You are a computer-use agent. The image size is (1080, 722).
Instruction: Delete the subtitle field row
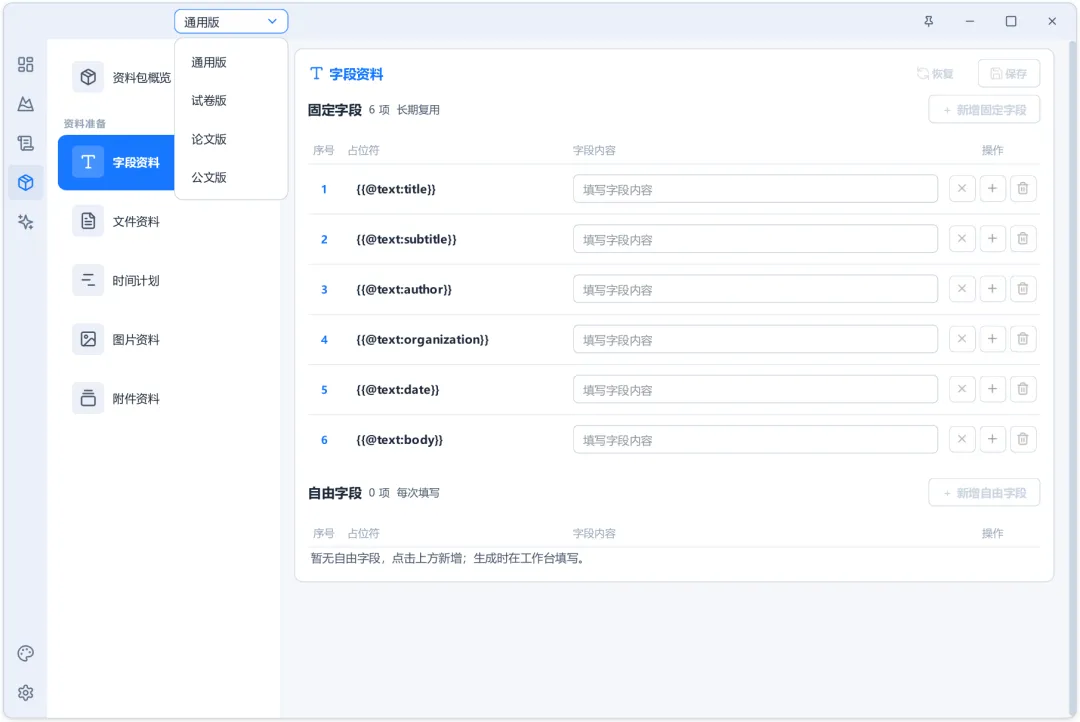pyautogui.click(x=1023, y=238)
